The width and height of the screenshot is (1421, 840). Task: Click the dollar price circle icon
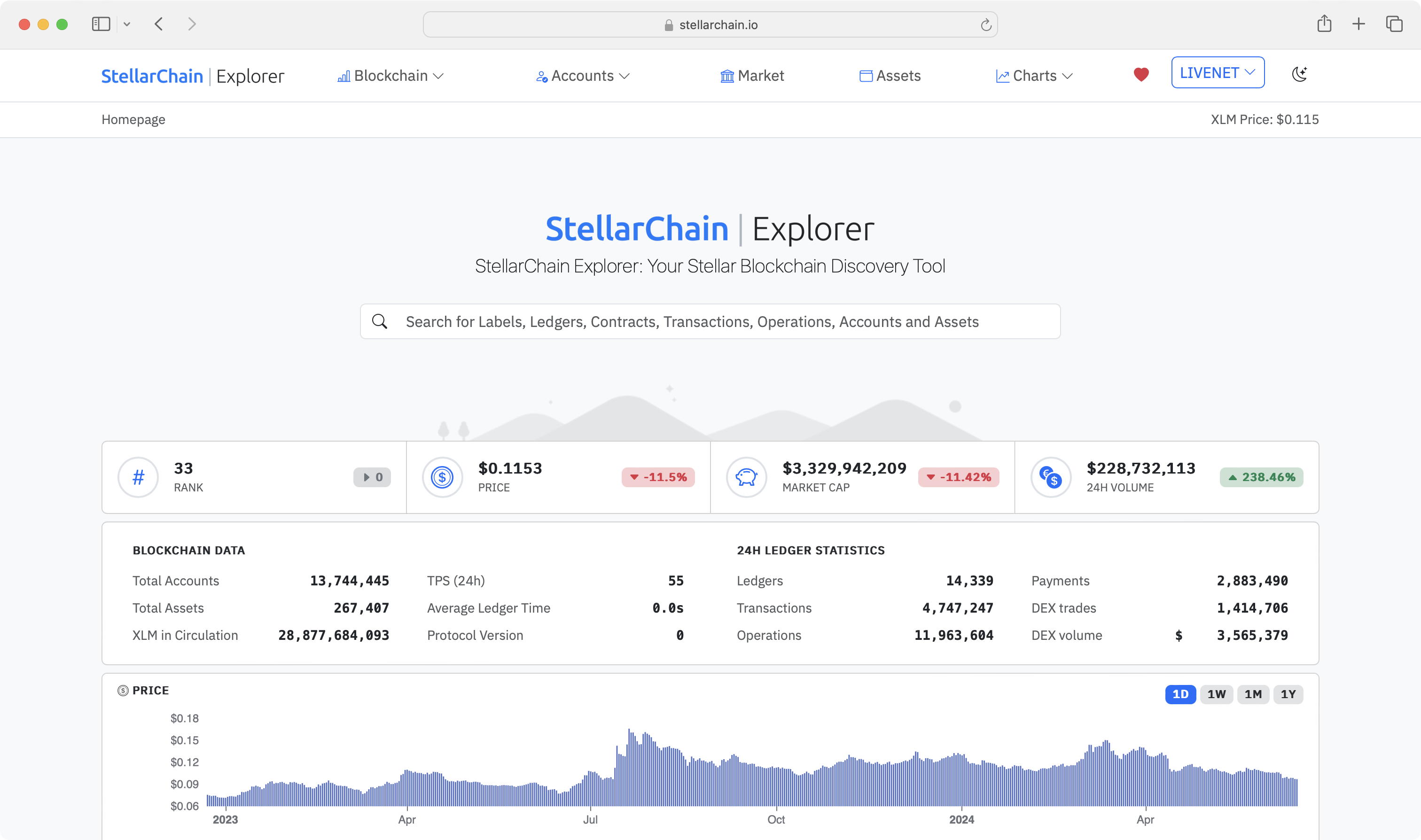click(x=442, y=477)
